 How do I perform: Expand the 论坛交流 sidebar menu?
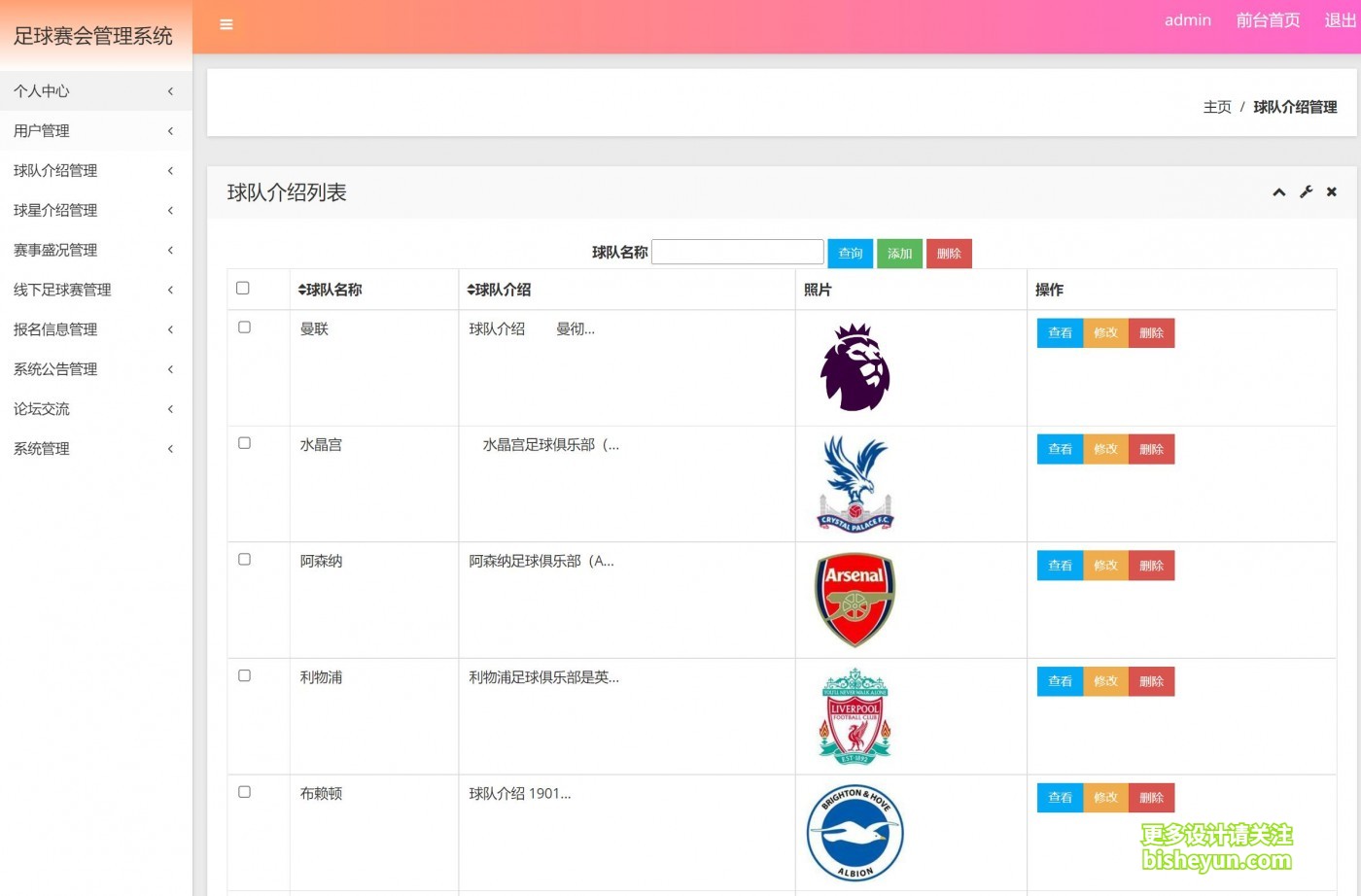(95, 409)
